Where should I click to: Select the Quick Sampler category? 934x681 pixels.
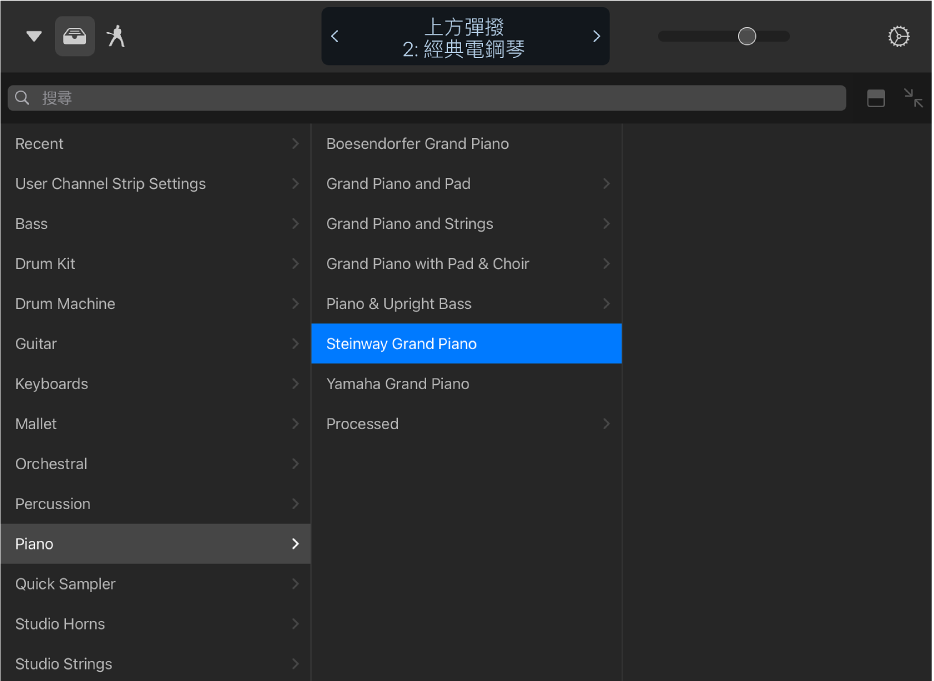coord(156,584)
